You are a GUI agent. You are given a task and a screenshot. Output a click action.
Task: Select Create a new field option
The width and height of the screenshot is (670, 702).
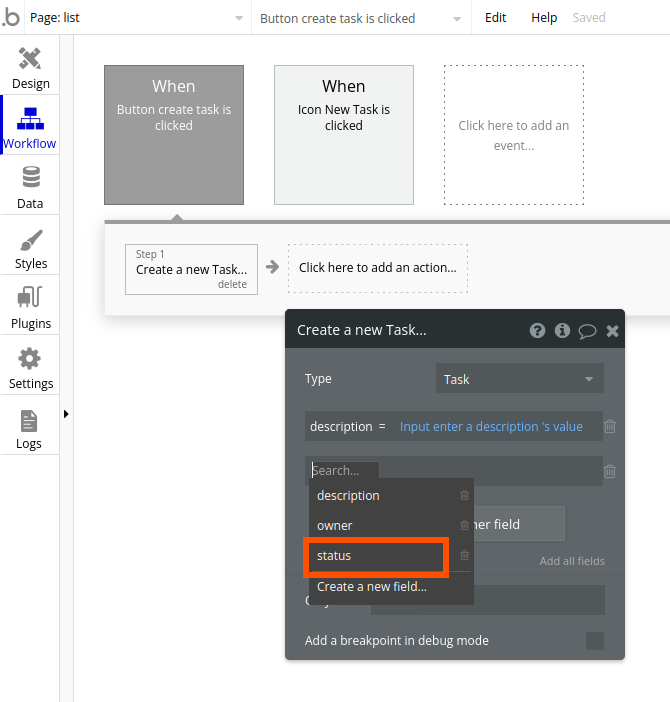click(x=391, y=586)
